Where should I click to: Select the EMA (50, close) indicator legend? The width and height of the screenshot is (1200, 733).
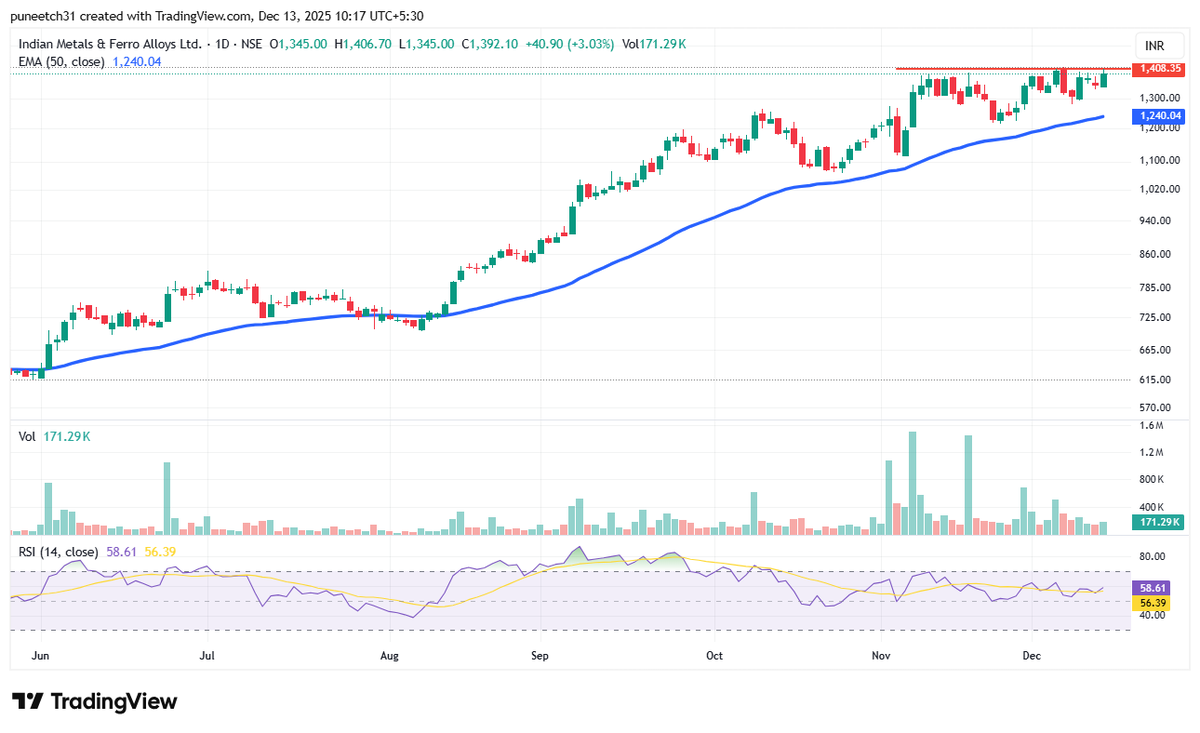(62, 61)
